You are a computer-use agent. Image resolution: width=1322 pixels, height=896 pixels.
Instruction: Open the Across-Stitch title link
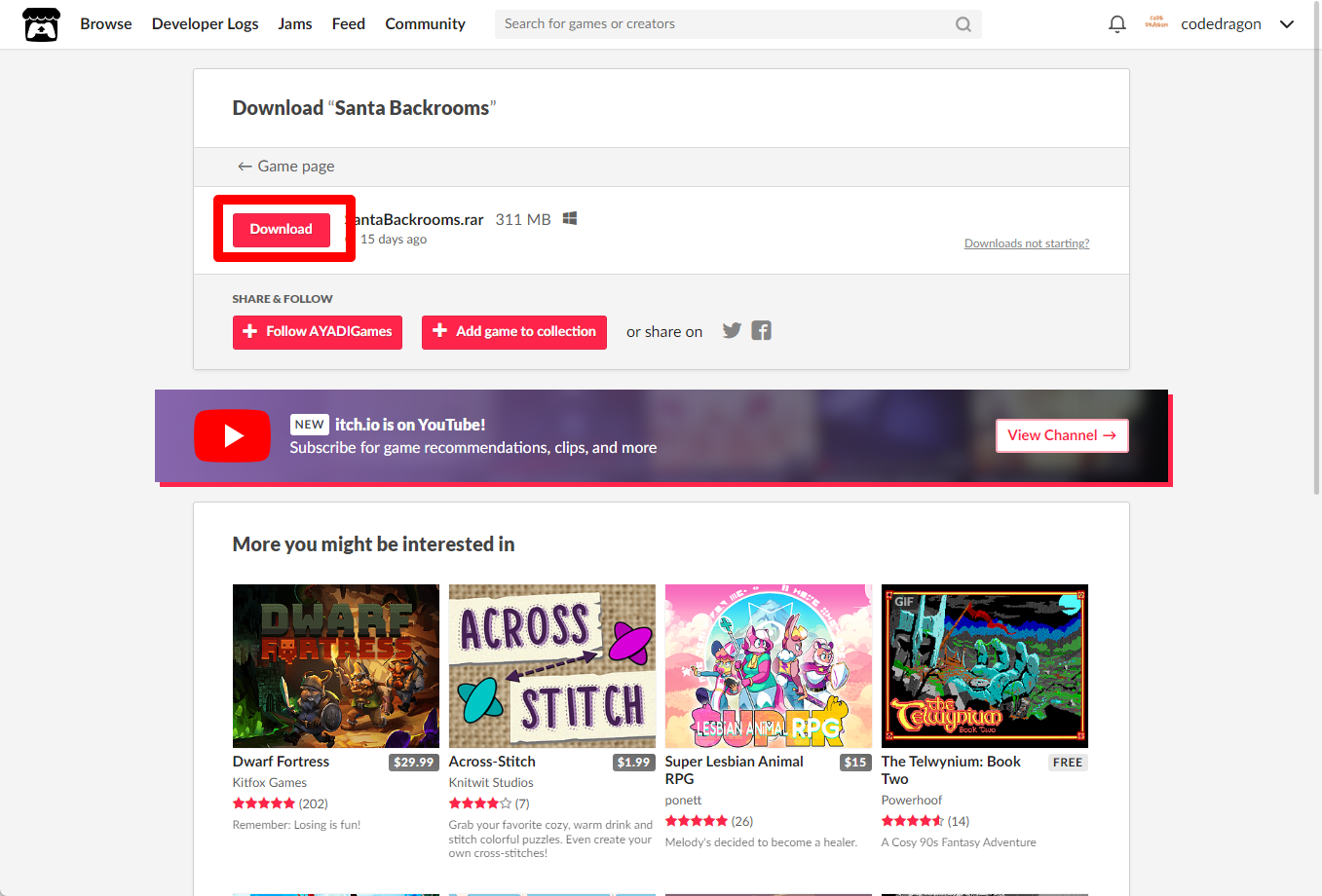coord(492,762)
